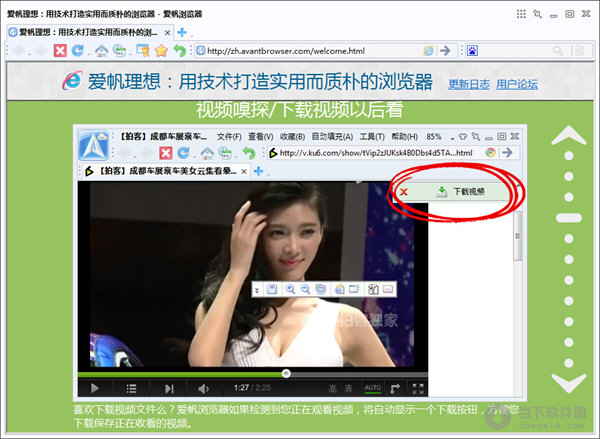This screenshot has height=439, width=600.
Task: Click the zoom-in magnifier in the floating toolbar
Action: point(290,289)
